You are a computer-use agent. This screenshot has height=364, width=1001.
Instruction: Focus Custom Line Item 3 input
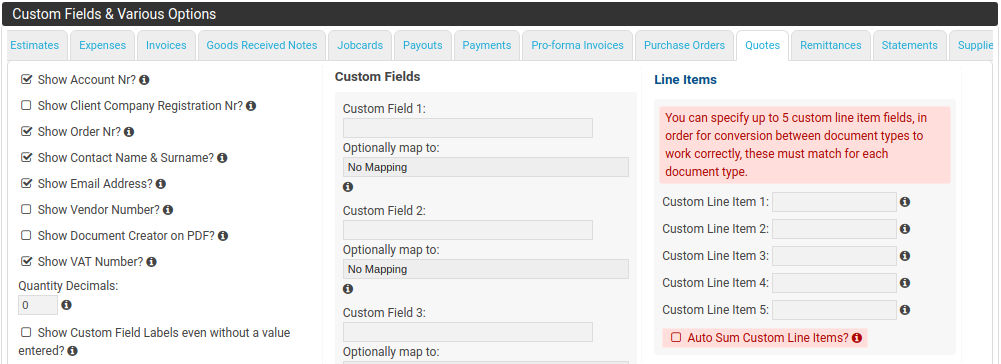point(834,255)
